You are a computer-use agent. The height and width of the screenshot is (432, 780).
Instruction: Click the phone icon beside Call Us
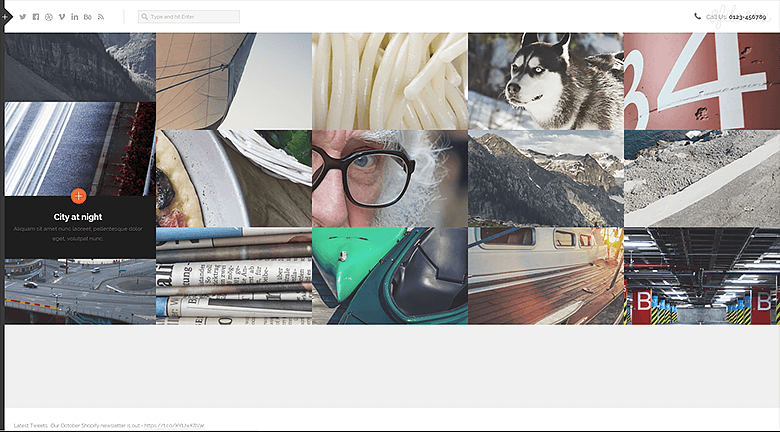click(697, 16)
